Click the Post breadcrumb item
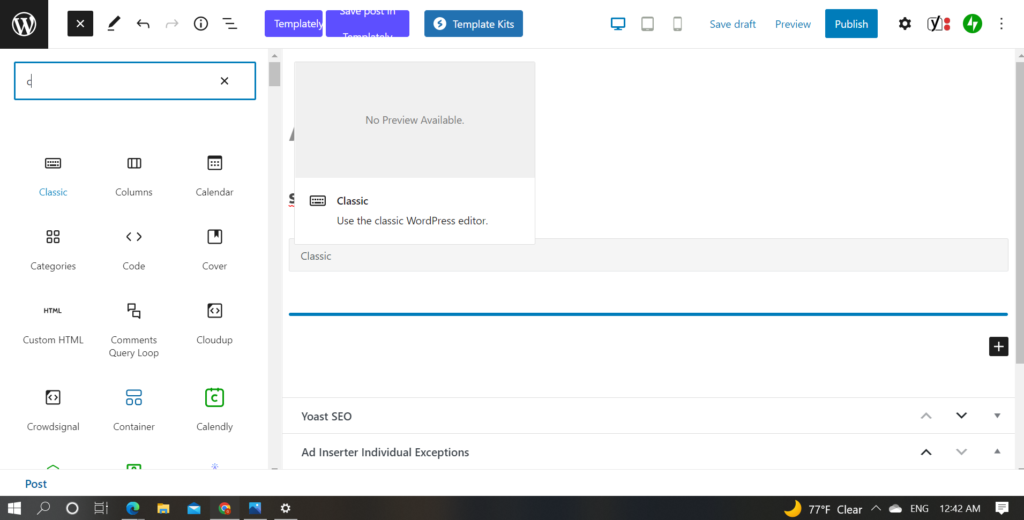Viewport: 1024px width, 520px height. pyautogui.click(x=36, y=484)
